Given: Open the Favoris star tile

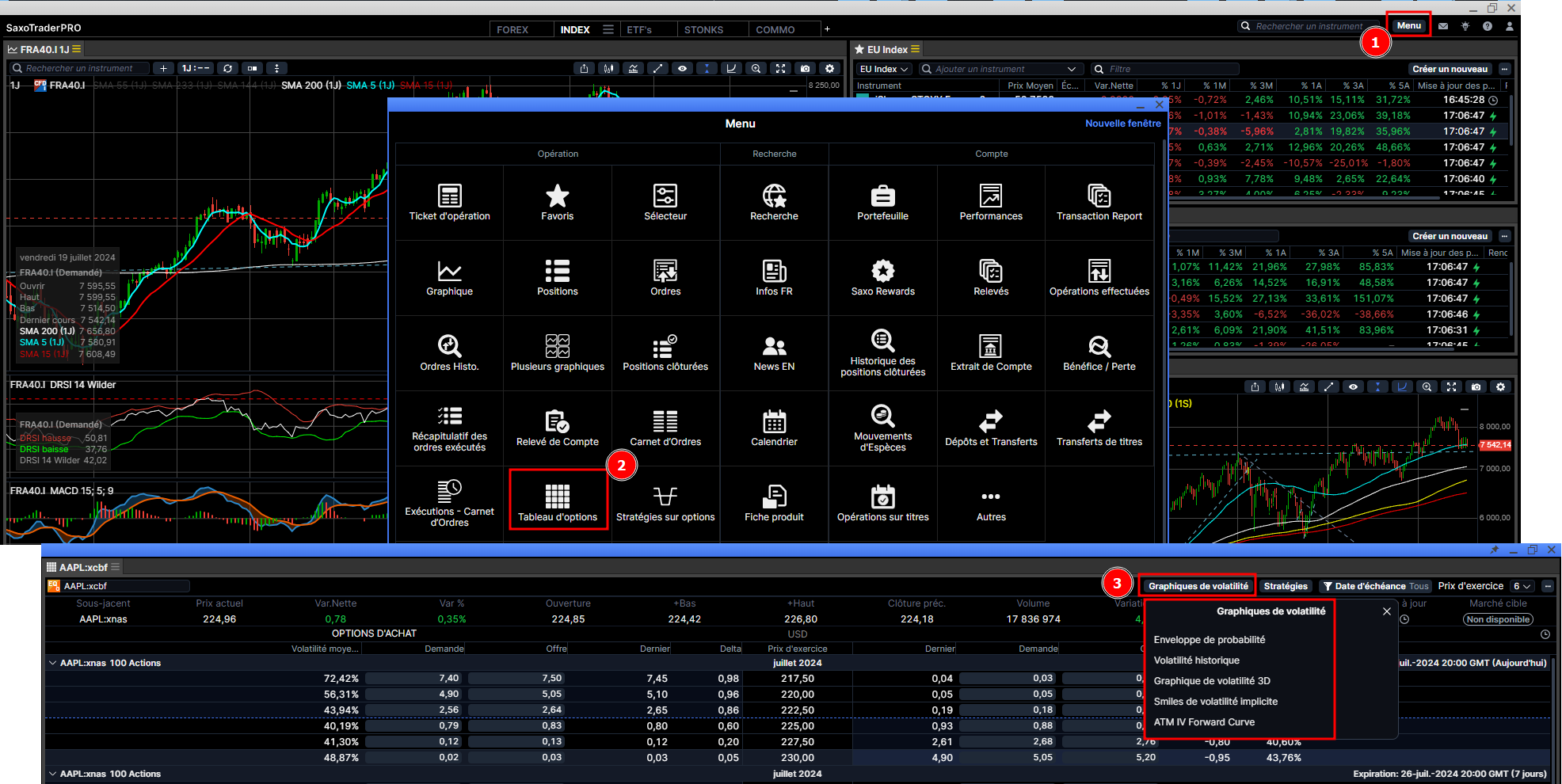Looking at the screenshot, I should 558,203.
